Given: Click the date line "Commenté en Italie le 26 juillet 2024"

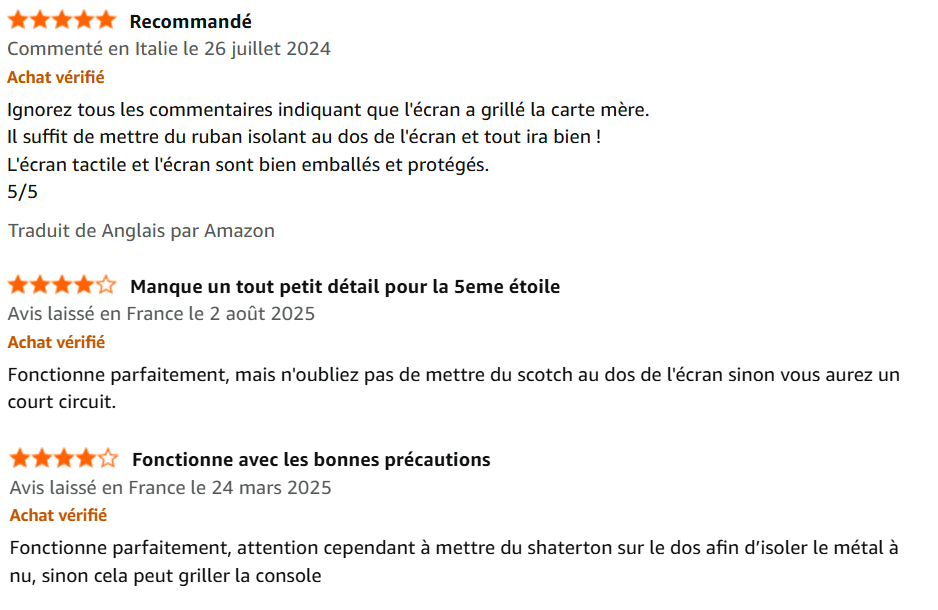Looking at the screenshot, I should point(169,48).
